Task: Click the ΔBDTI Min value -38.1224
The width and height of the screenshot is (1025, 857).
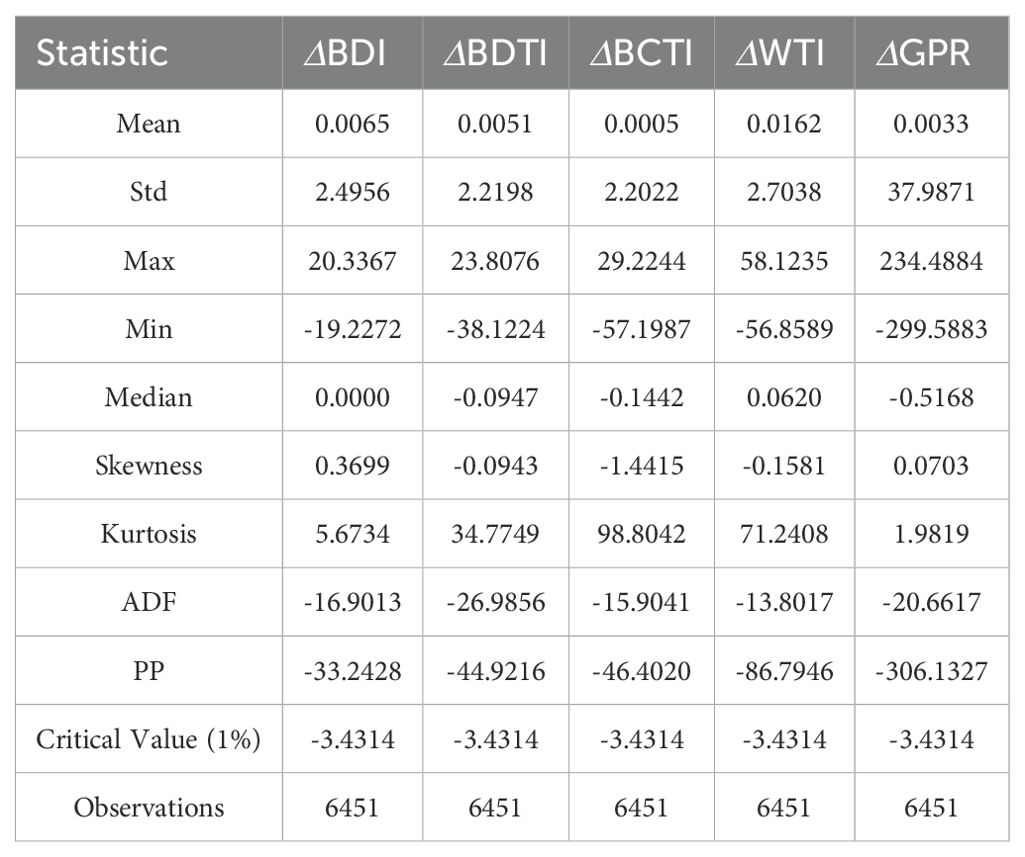Action: [497, 329]
